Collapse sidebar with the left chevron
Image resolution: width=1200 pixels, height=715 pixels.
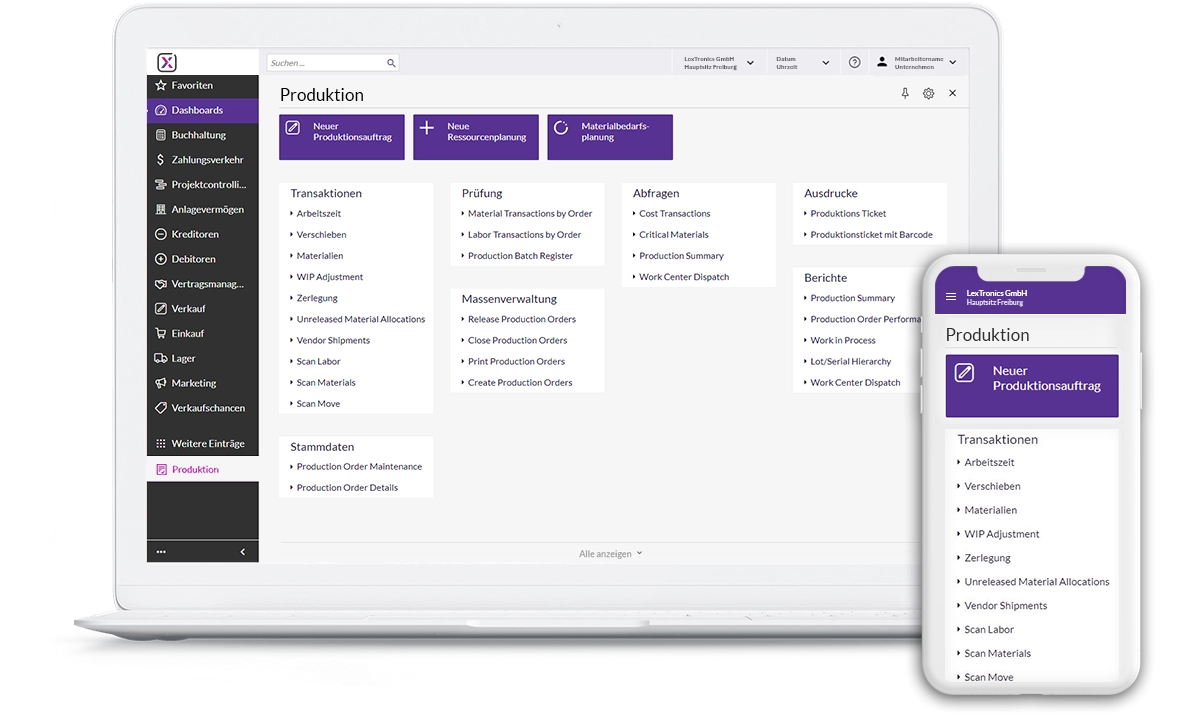coord(242,552)
